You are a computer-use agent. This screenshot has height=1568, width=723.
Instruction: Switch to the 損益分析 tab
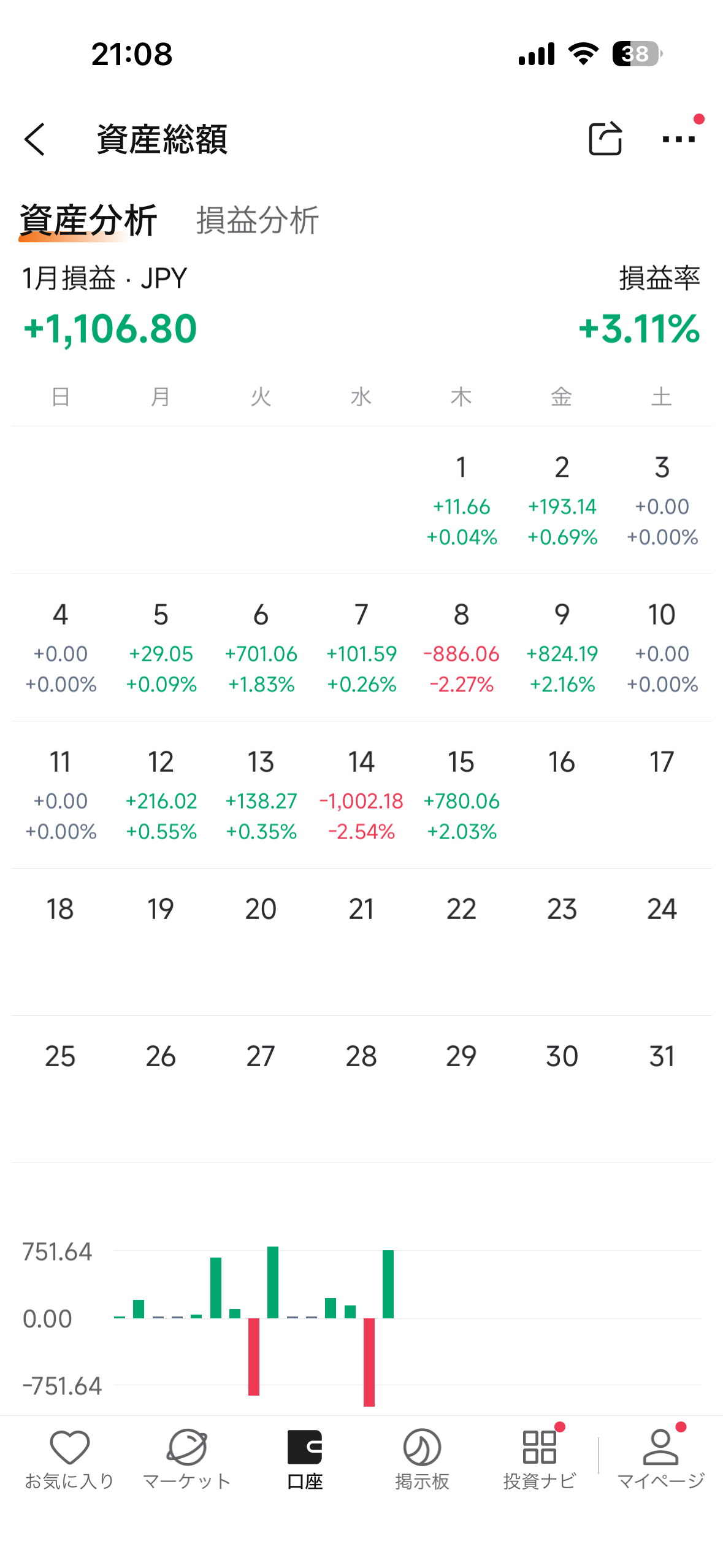pyautogui.click(x=258, y=220)
